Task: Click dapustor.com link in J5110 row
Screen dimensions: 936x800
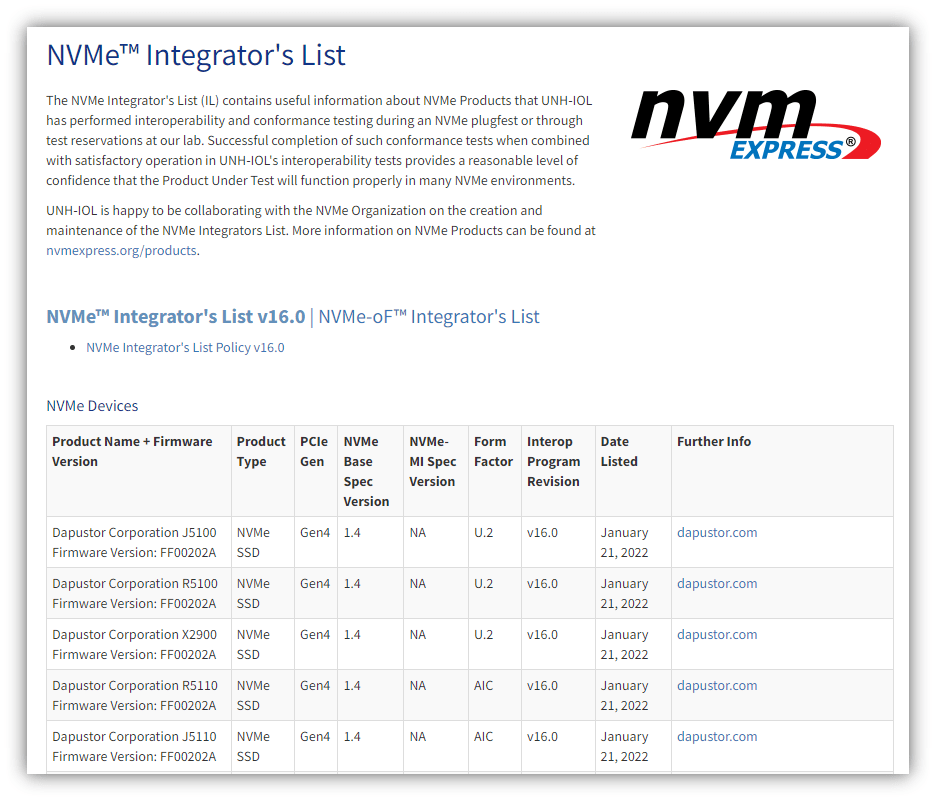Action: click(x=717, y=737)
